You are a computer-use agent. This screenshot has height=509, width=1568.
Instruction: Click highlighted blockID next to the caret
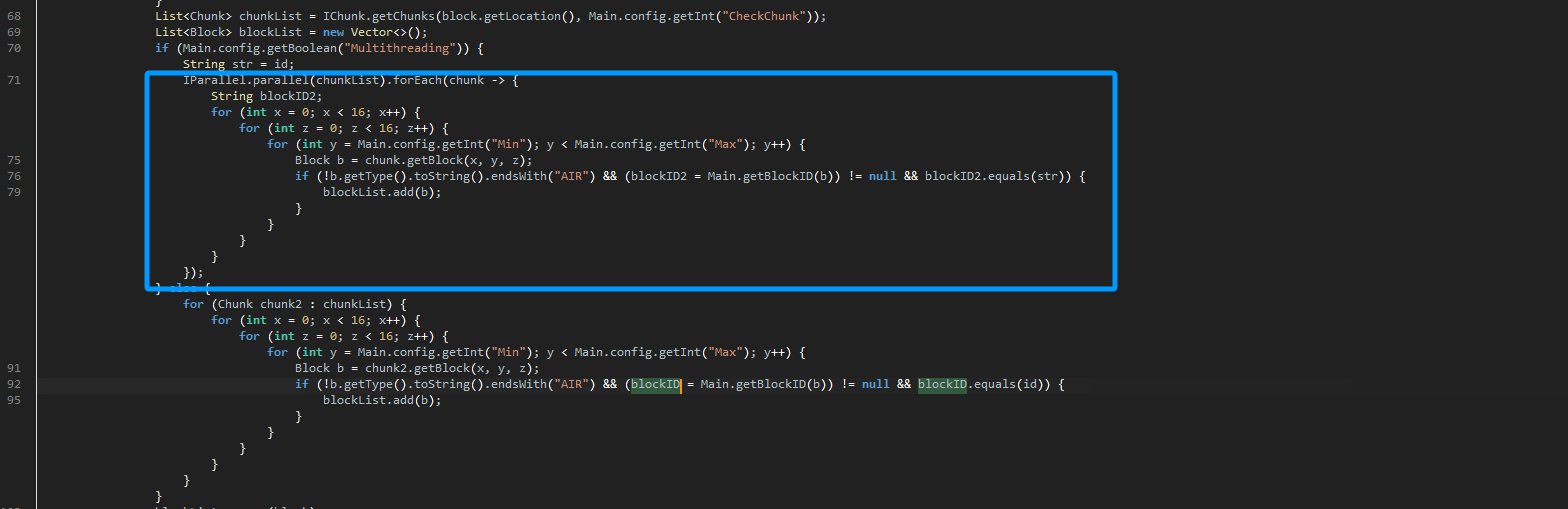pos(655,384)
